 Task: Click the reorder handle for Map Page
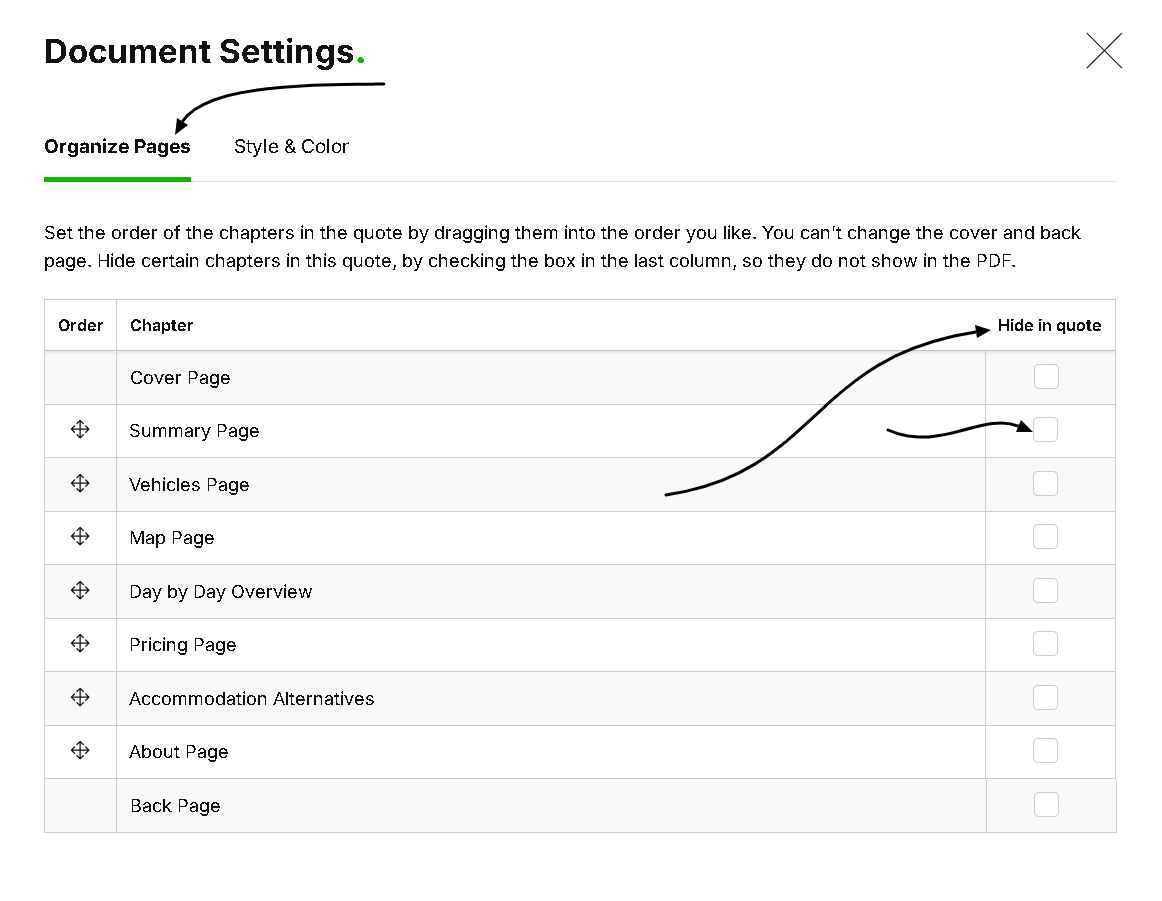[80, 537]
